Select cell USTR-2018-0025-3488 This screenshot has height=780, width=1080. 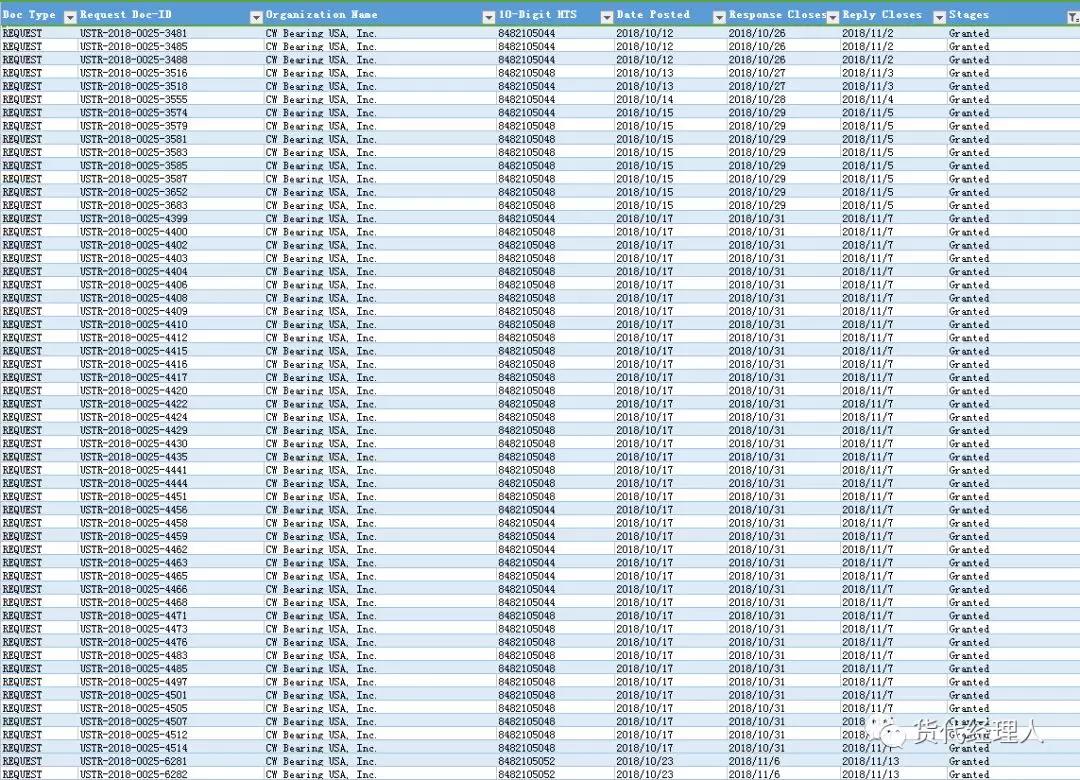coord(134,59)
